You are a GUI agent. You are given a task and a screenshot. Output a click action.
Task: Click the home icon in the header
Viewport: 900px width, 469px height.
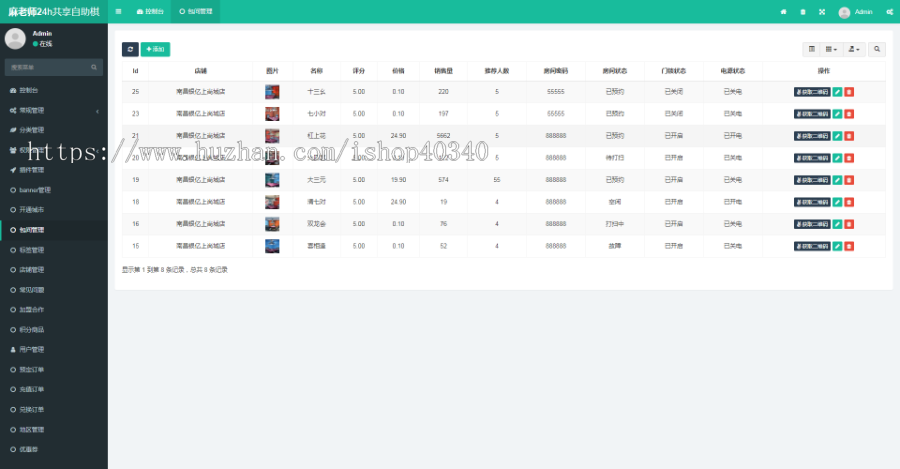point(783,11)
